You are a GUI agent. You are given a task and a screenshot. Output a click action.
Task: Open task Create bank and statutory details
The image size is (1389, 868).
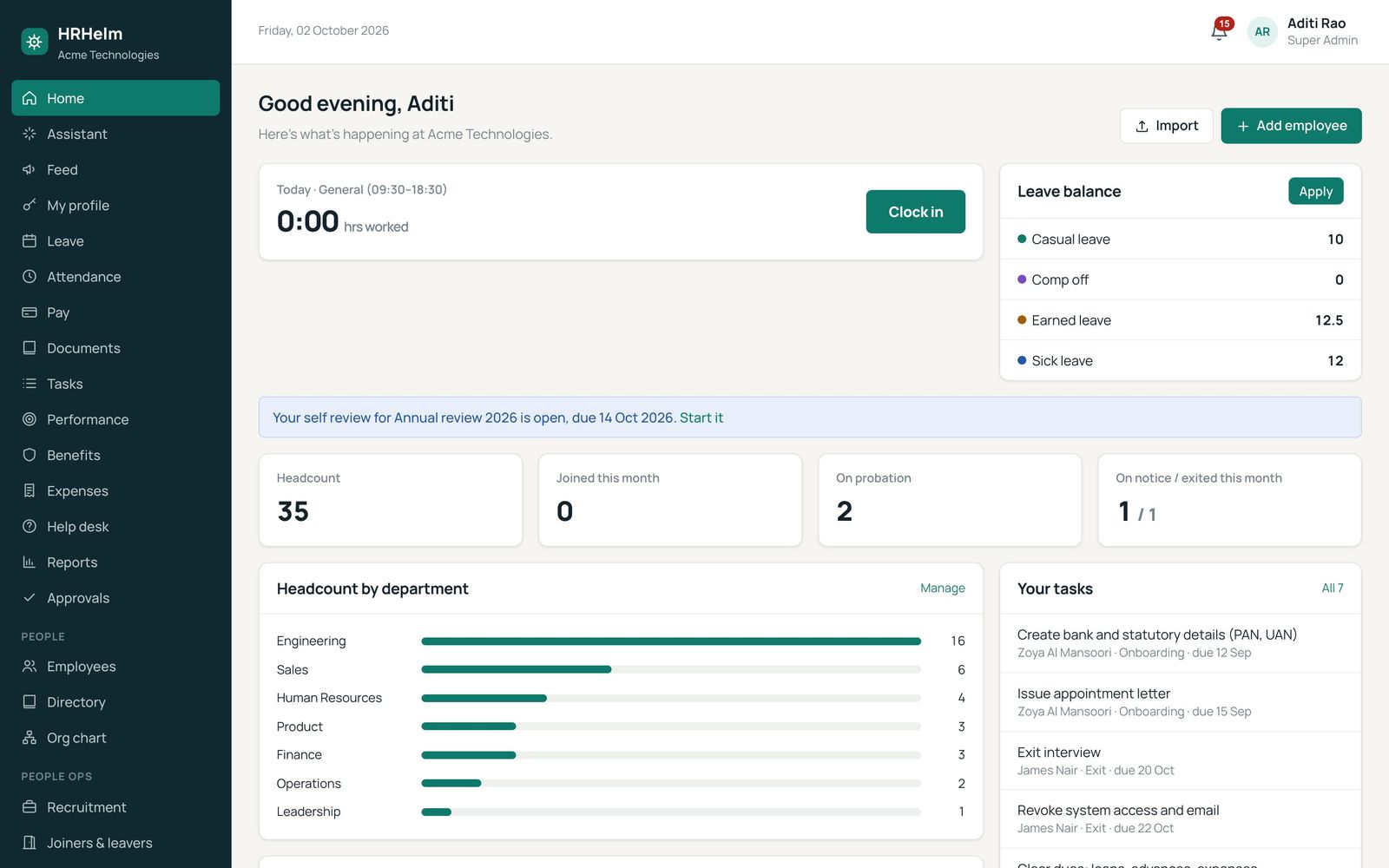(1180, 643)
